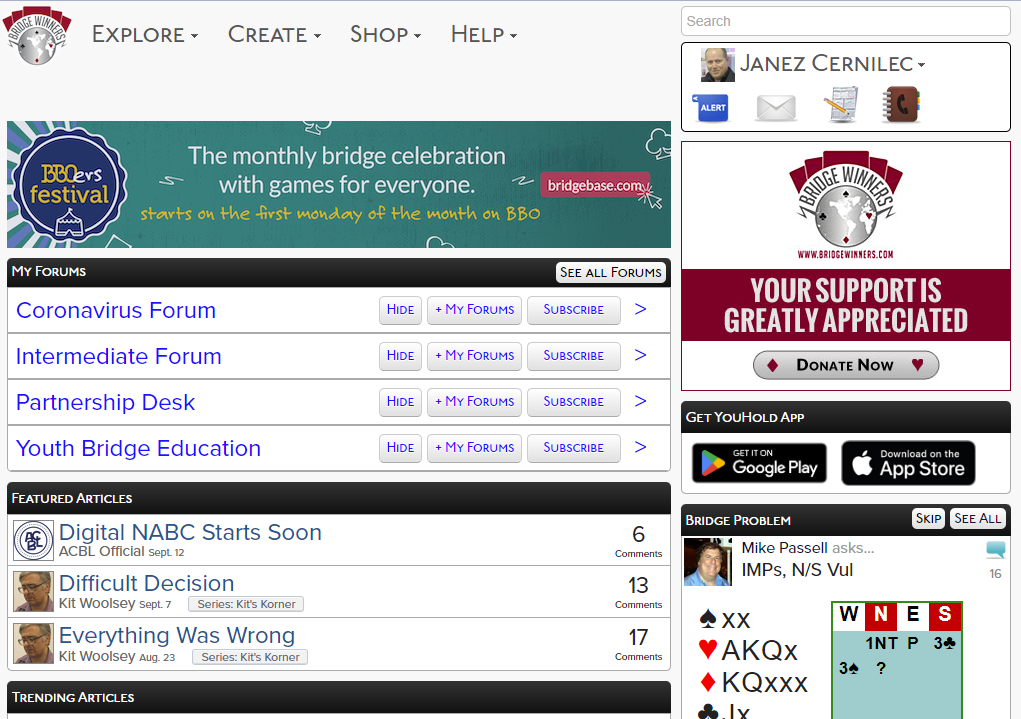Image resolution: width=1021 pixels, height=719 pixels.
Task: Hide the Youth Bridge Education forum
Action: [x=400, y=448]
